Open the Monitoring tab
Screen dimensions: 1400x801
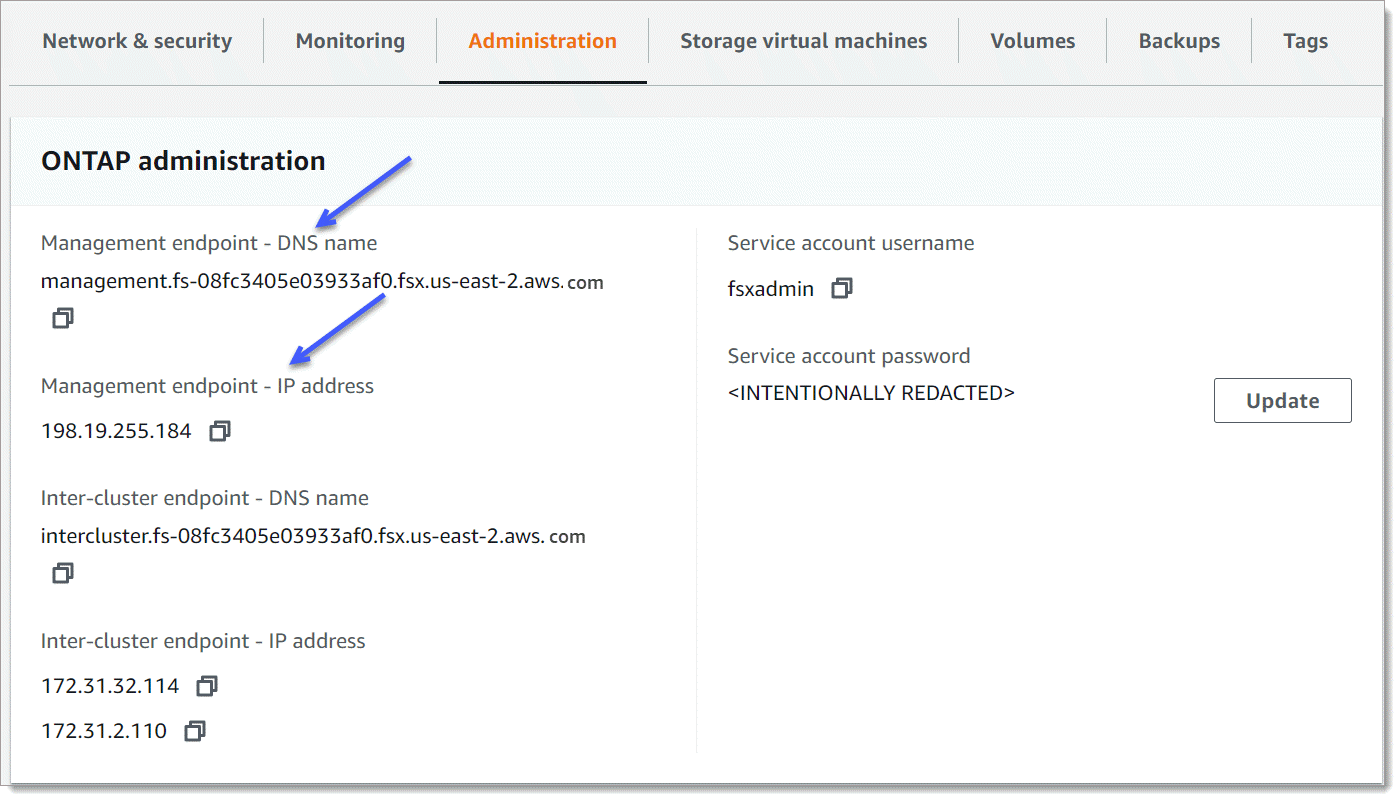coord(350,41)
